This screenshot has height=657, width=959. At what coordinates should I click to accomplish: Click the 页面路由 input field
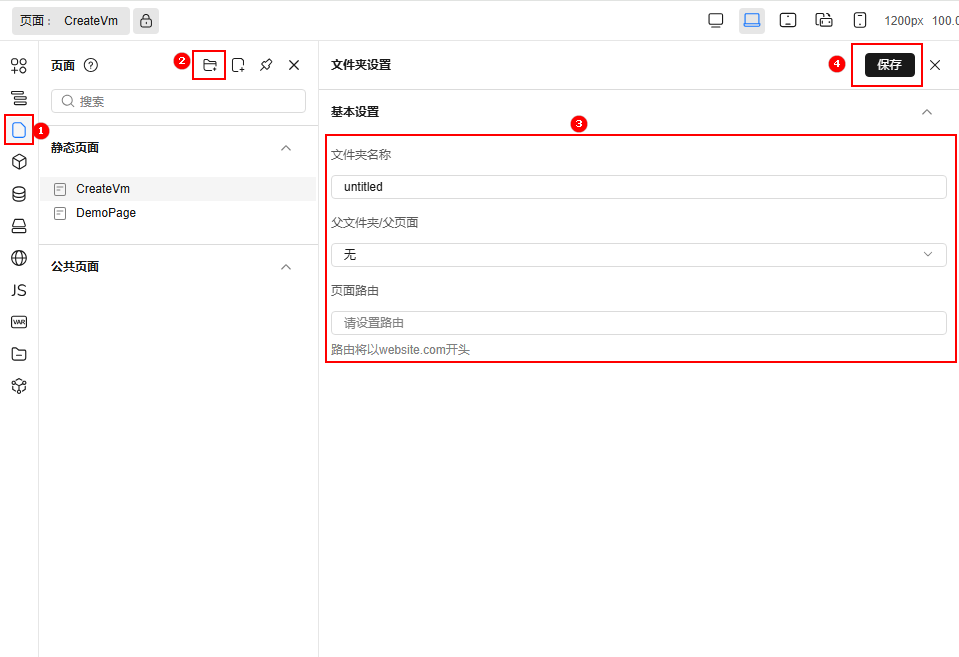638,323
